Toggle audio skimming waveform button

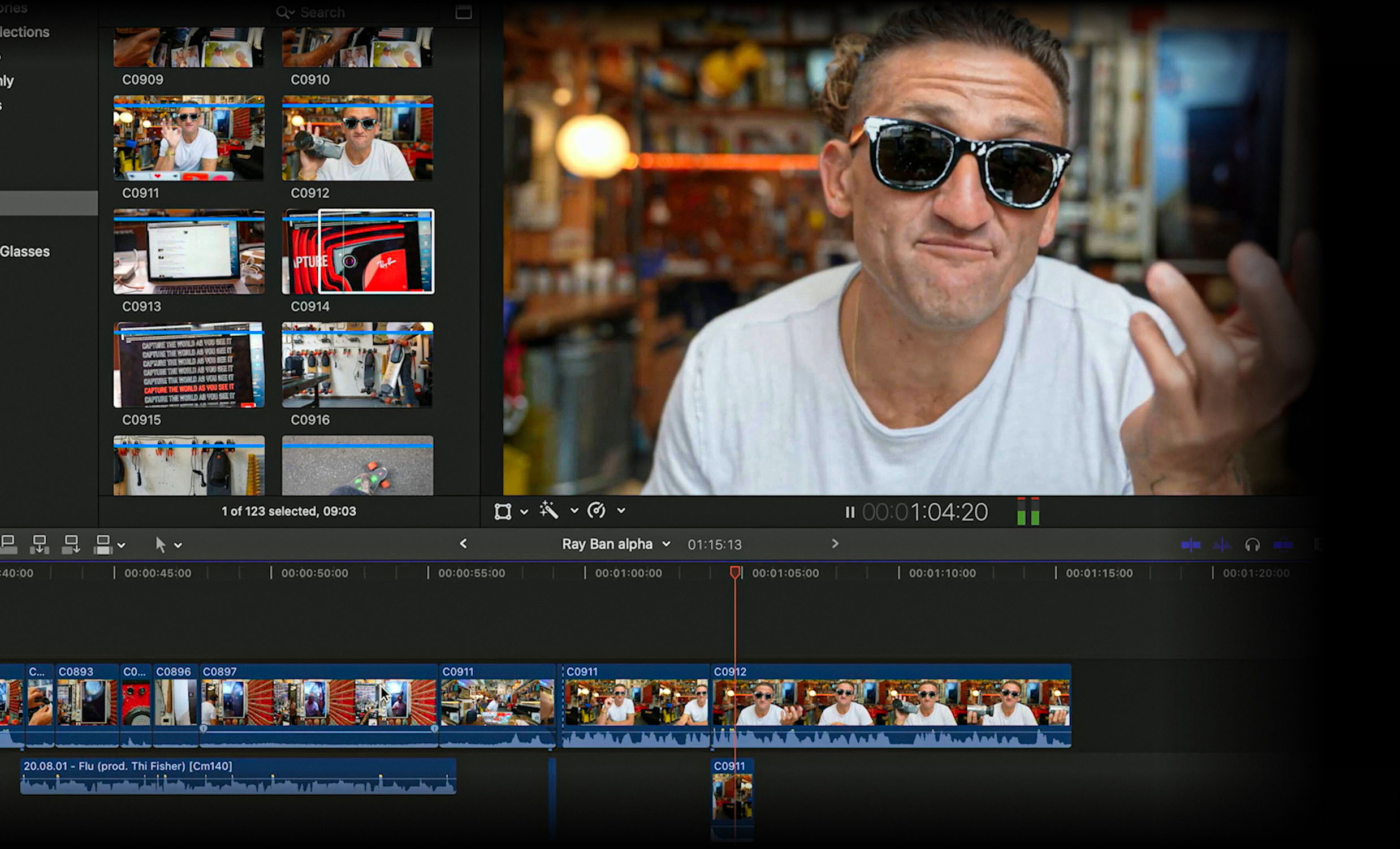coord(1221,545)
